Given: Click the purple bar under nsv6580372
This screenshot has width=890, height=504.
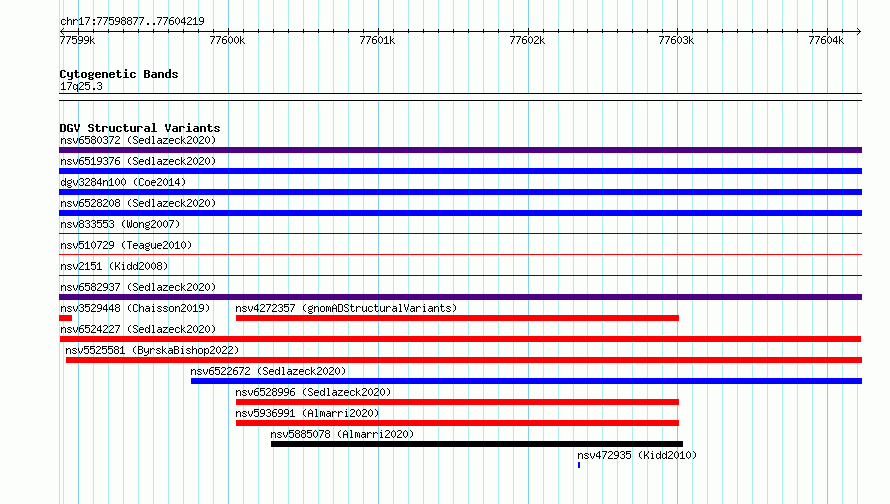Looking at the screenshot, I should (460, 150).
